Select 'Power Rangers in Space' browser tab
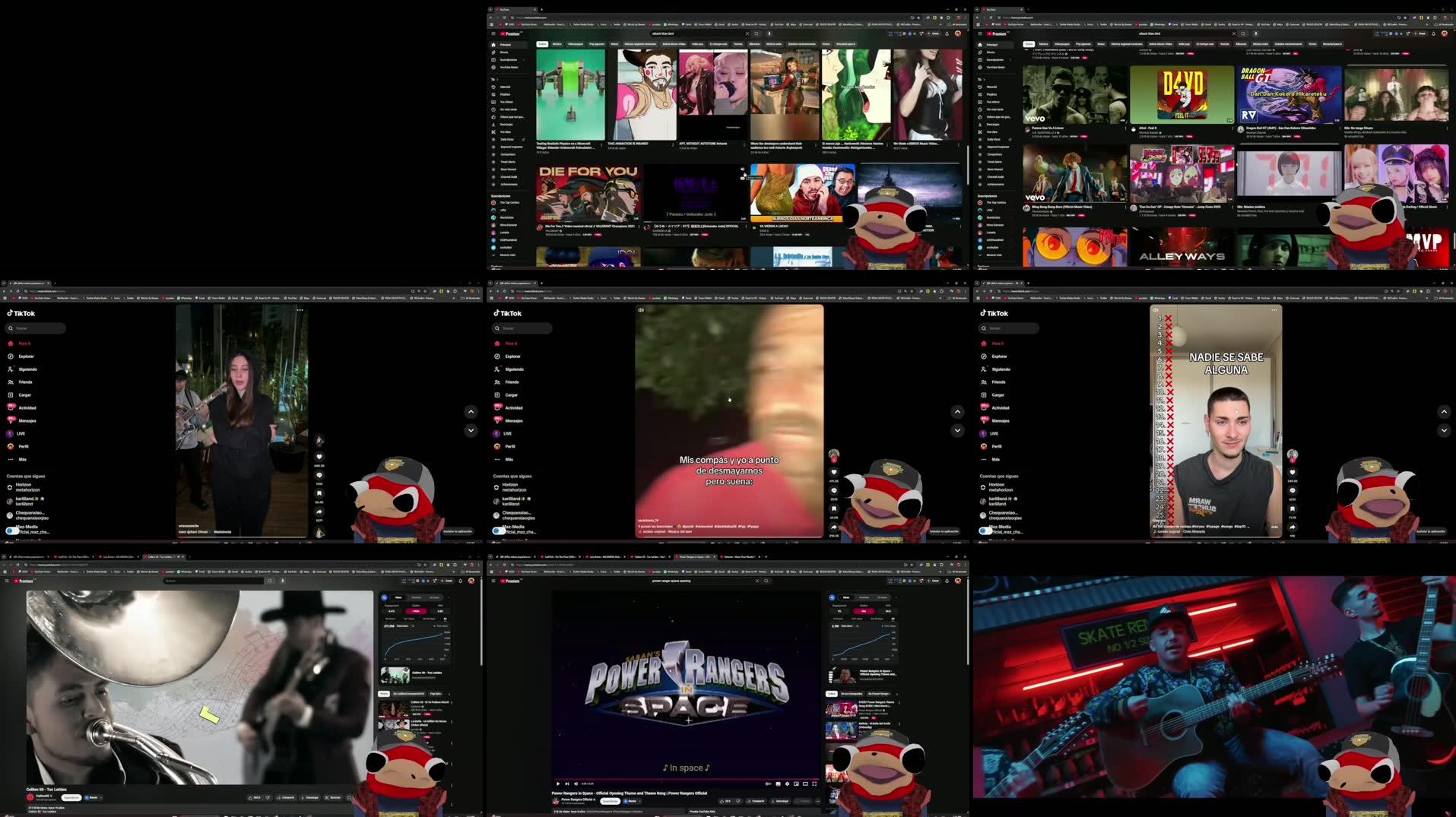Screen dimensions: 1456x817 pyautogui.click(x=695, y=556)
